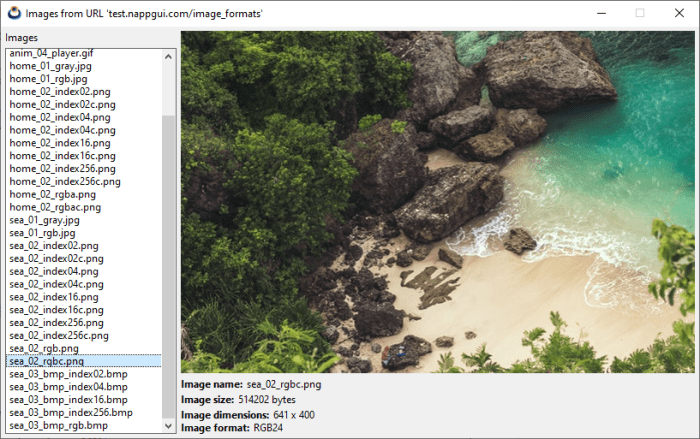
Task: Select sea_03_bmp_index02.bmp from list
Action: [68, 374]
